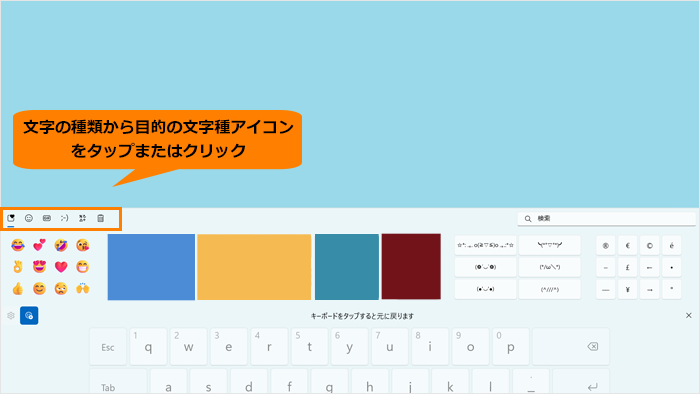Insert the ヽ(*▽*)ノ kaomoji
Viewport: 700px width, 394px height.
coord(550,245)
